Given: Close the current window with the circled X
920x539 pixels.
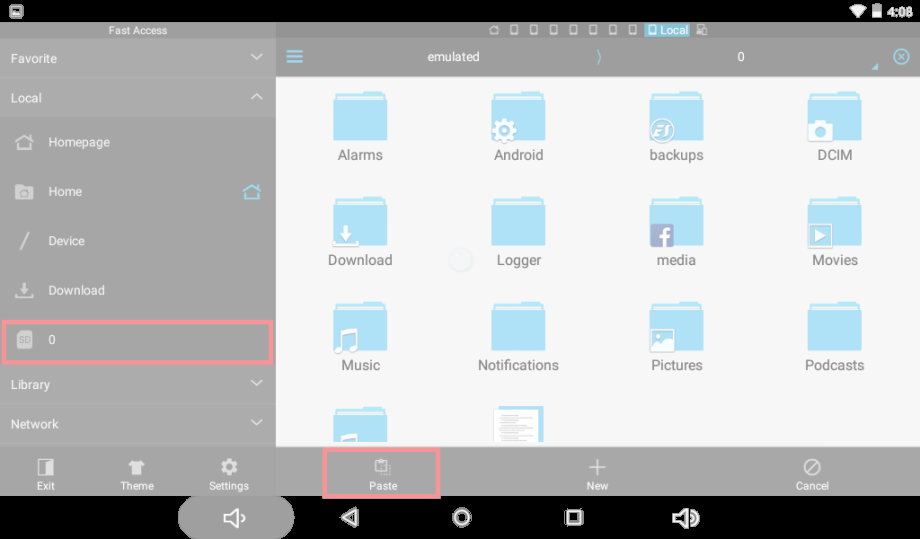Looking at the screenshot, I should point(901,56).
